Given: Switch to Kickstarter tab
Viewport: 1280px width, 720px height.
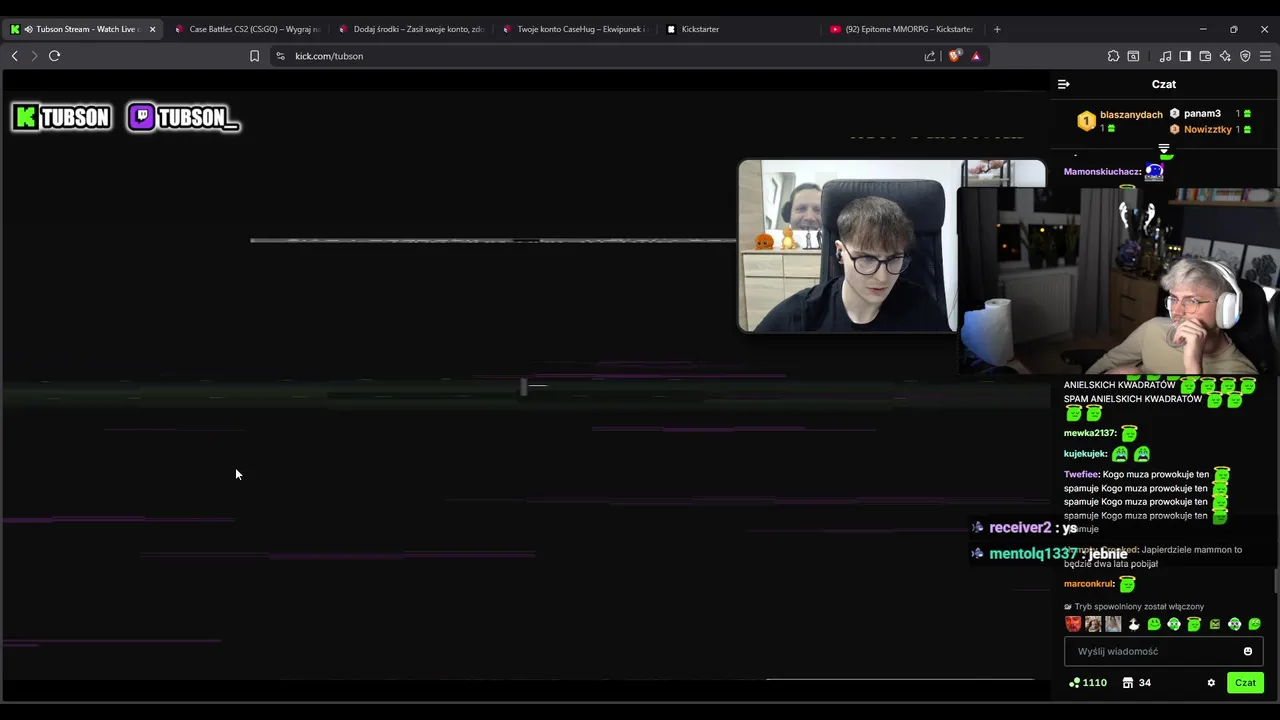Looking at the screenshot, I should [738, 29].
